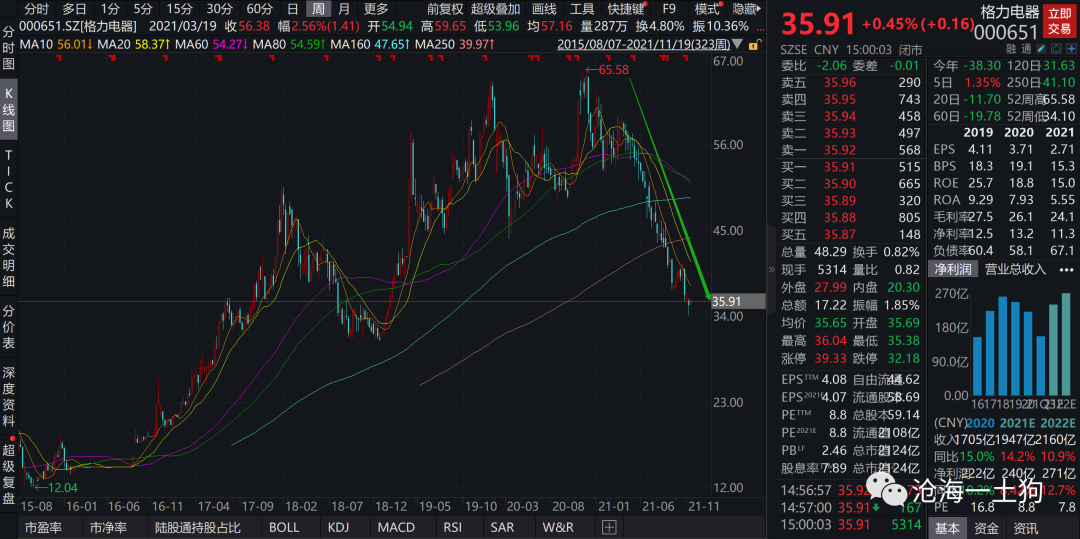Image resolution: width=1080 pixels, height=539 pixels.
Task: Switch chart to 日 daily candles
Action: point(293,9)
